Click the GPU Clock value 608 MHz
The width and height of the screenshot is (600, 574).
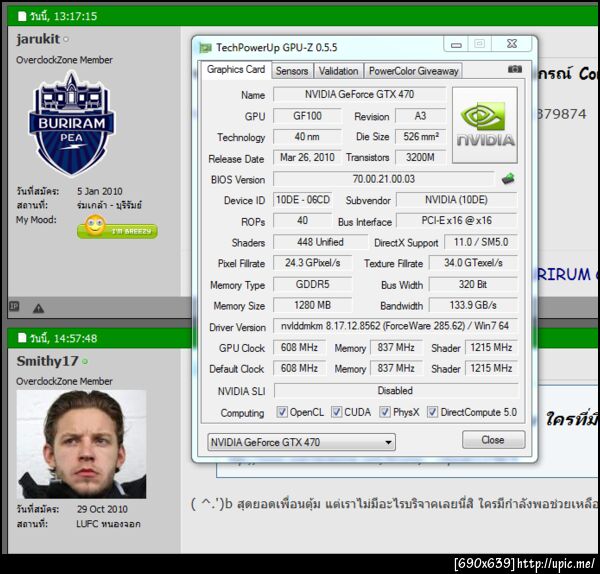click(x=299, y=347)
